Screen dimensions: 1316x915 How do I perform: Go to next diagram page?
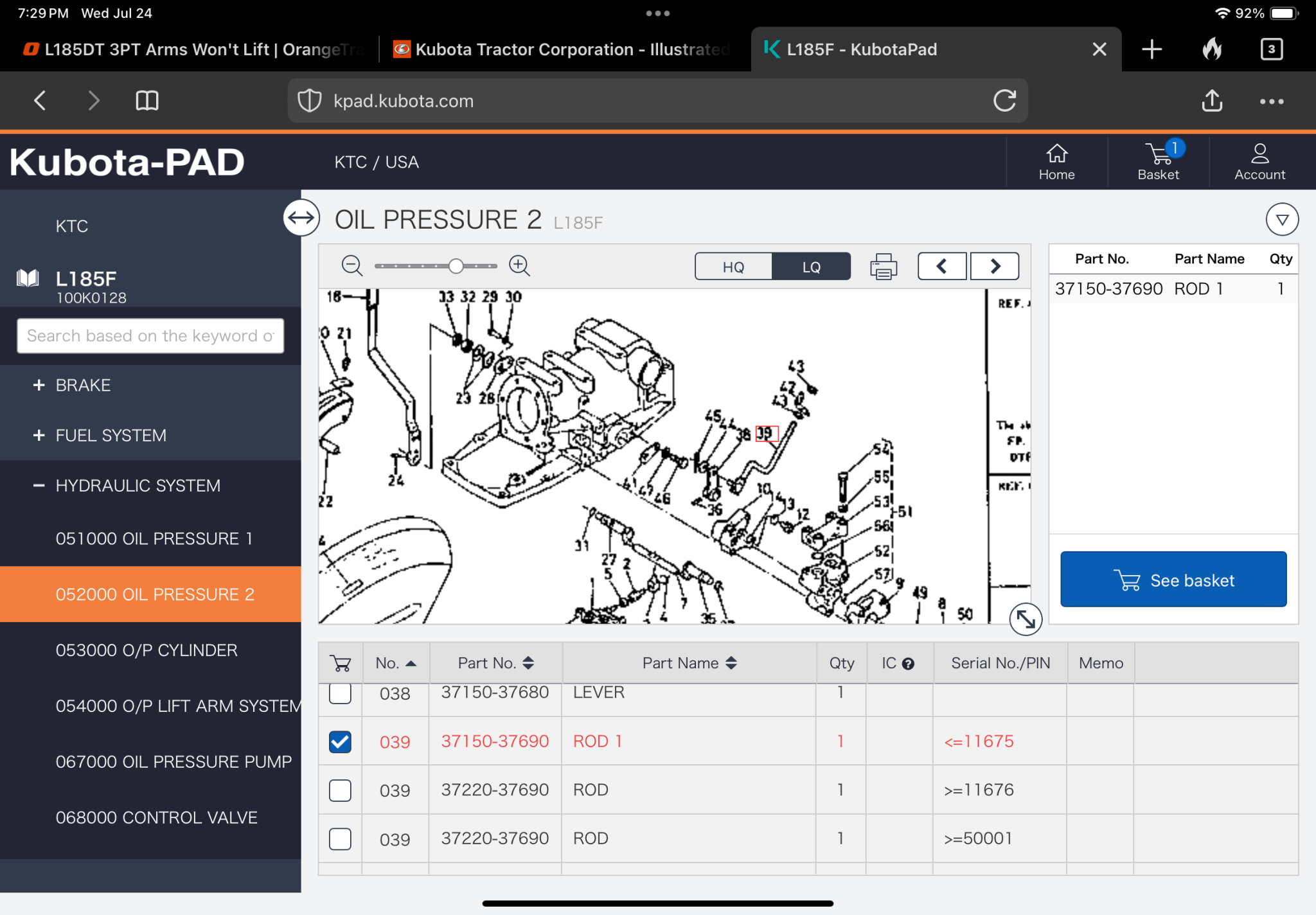[x=995, y=266]
